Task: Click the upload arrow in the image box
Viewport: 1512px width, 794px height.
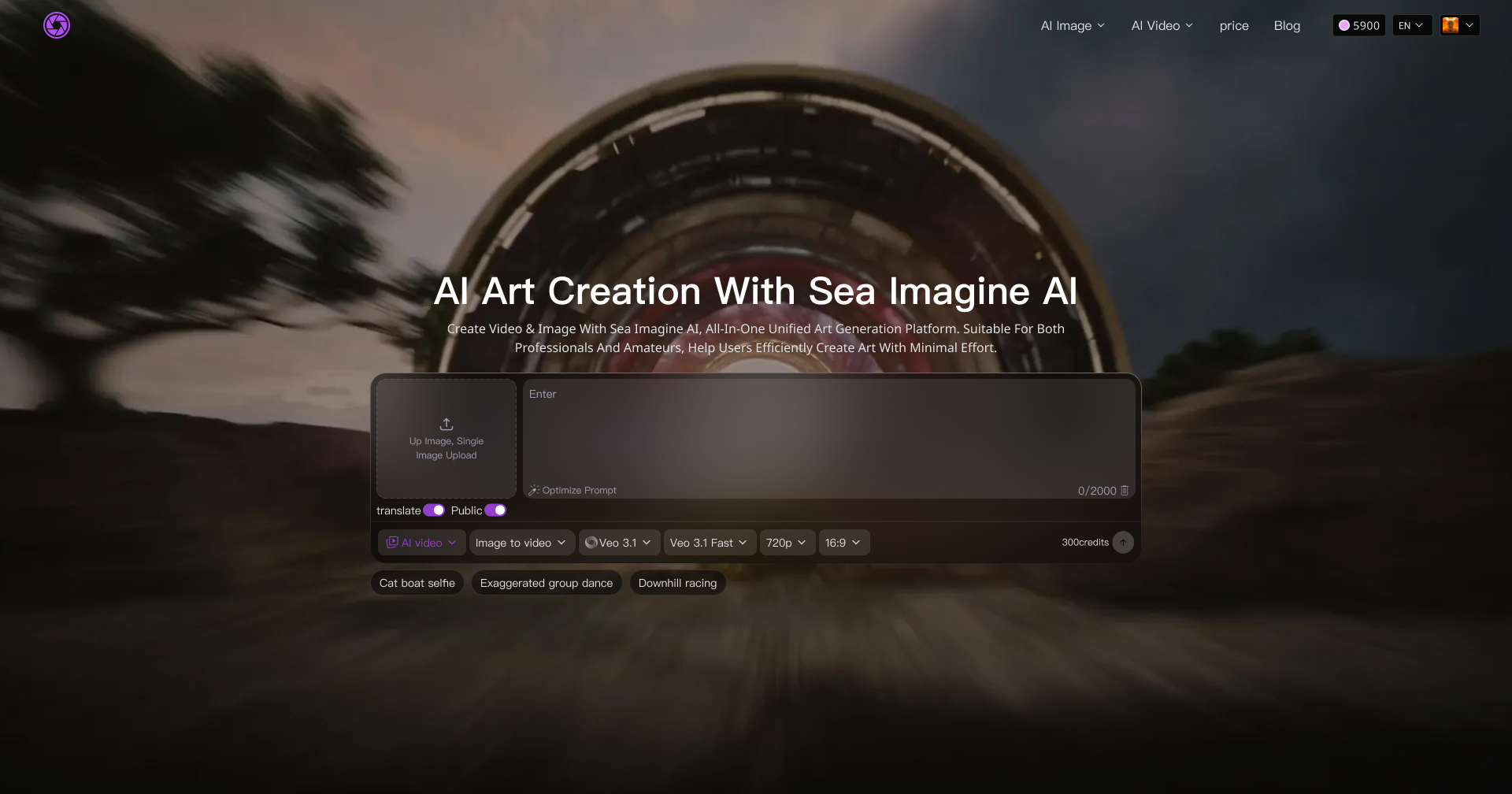Action: (446, 424)
